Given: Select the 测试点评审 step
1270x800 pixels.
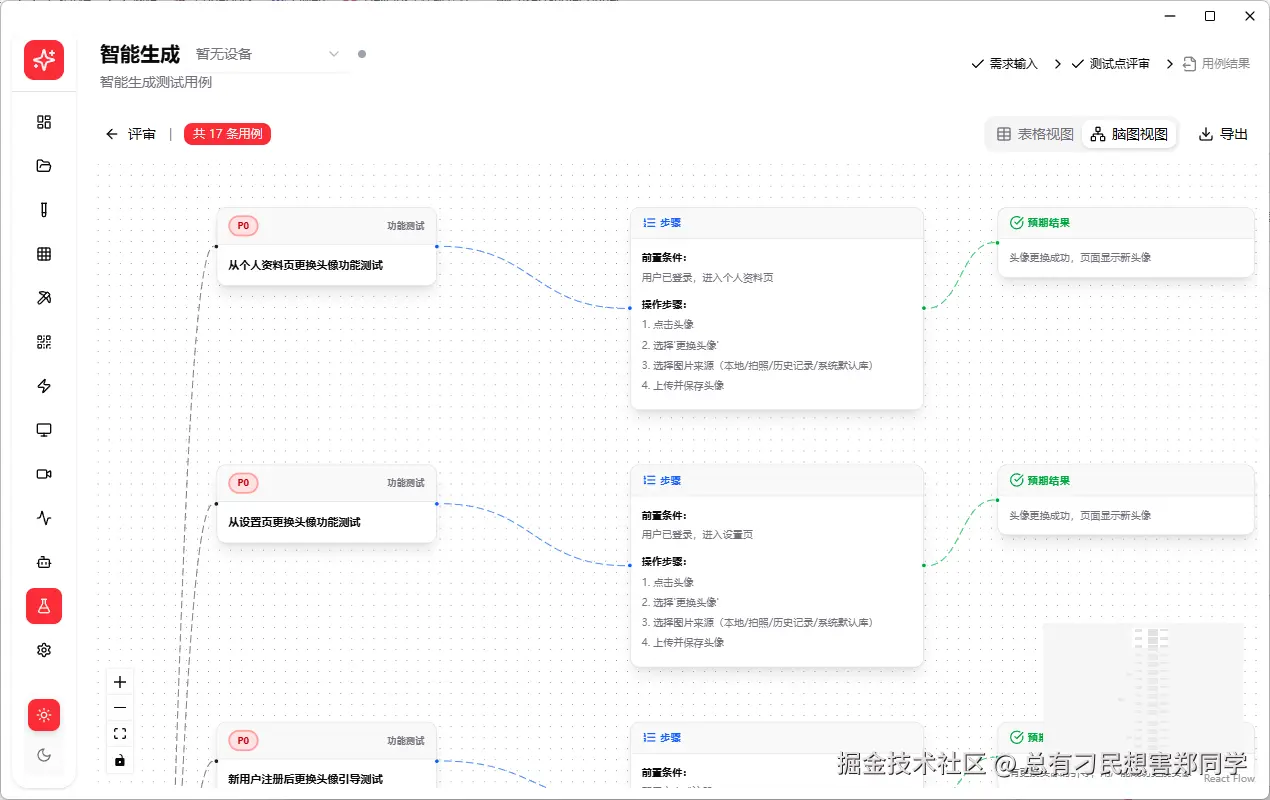Looking at the screenshot, I should 1110,63.
